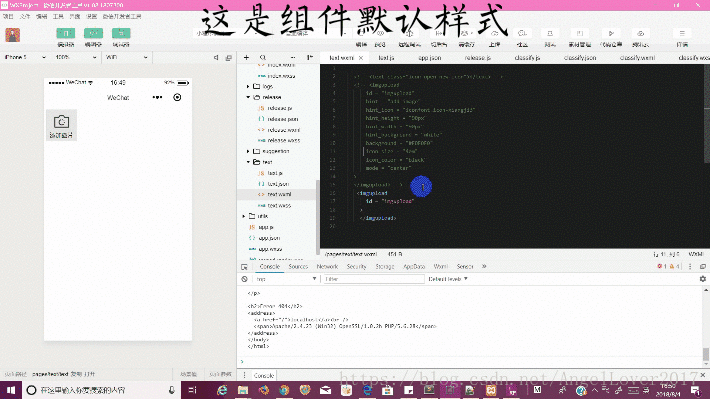Switch to the classify.json tab

tap(580, 58)
